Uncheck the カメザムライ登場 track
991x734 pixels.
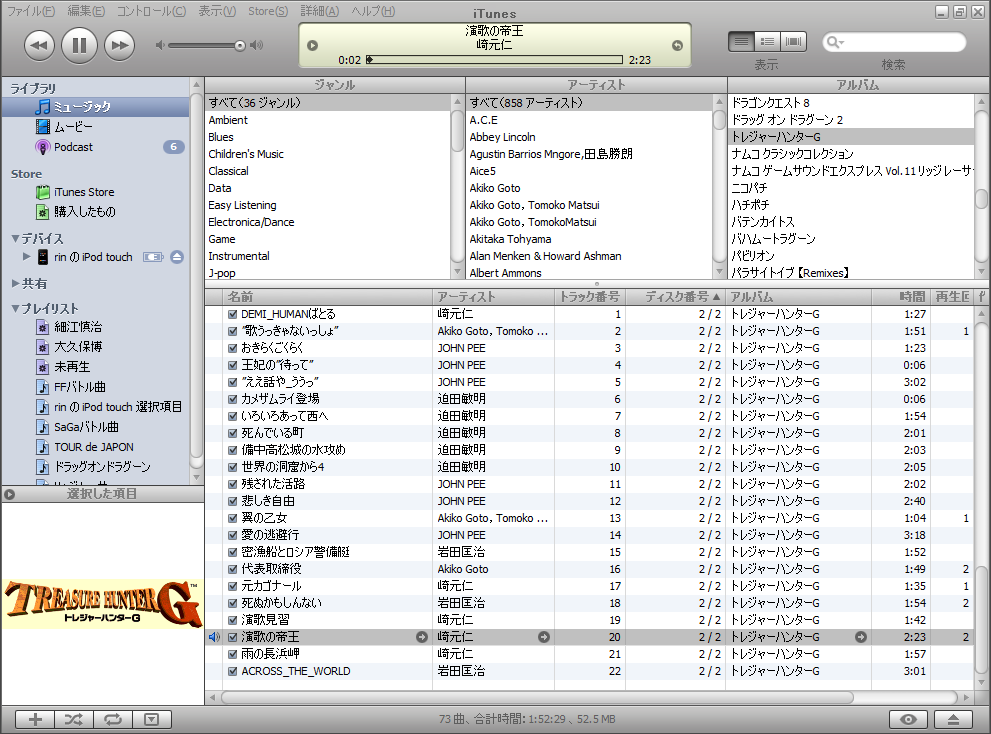[x=233, y=399]
